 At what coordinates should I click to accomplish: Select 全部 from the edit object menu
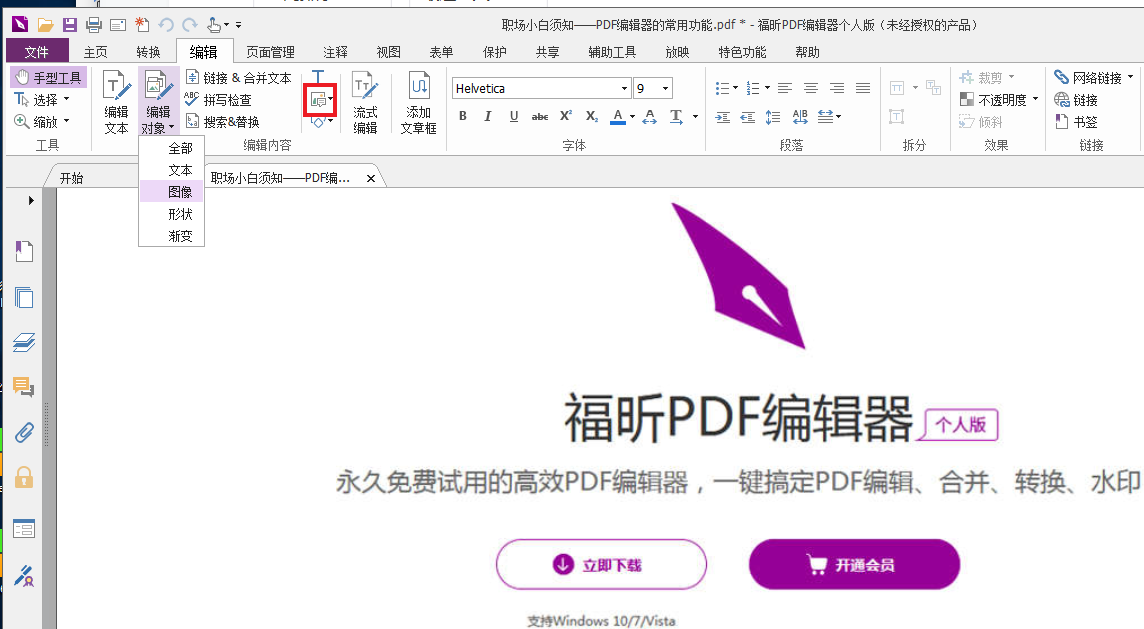tap(172, 148)
